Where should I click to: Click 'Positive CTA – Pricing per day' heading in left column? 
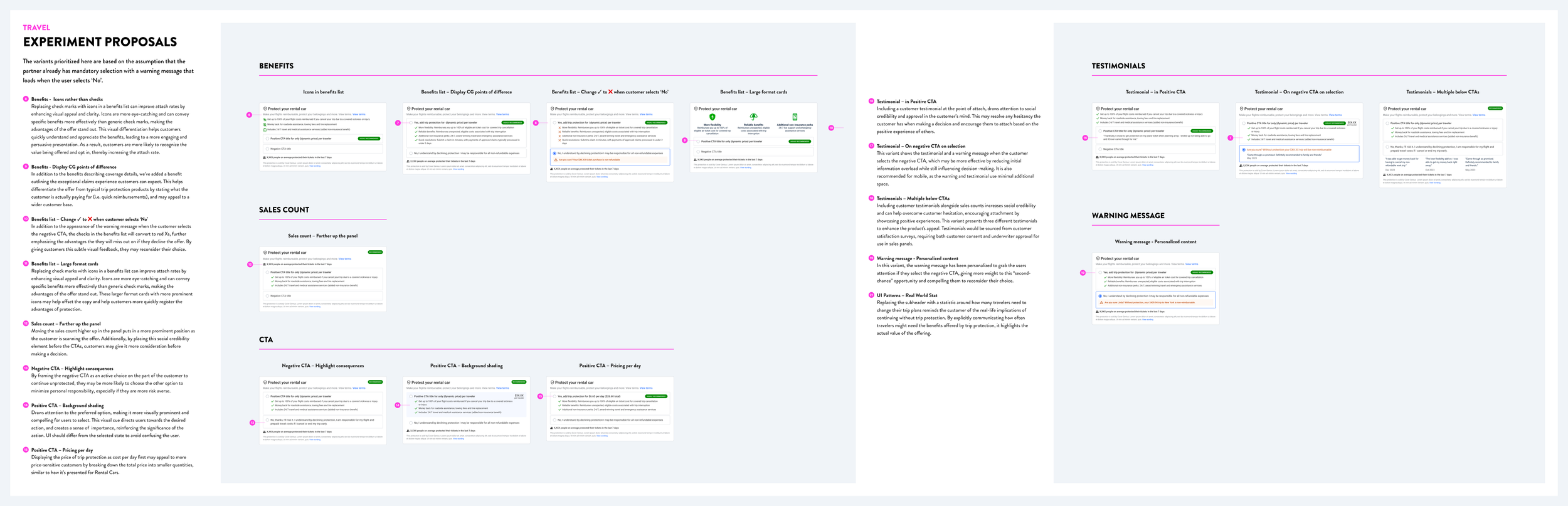pos(62,450)
